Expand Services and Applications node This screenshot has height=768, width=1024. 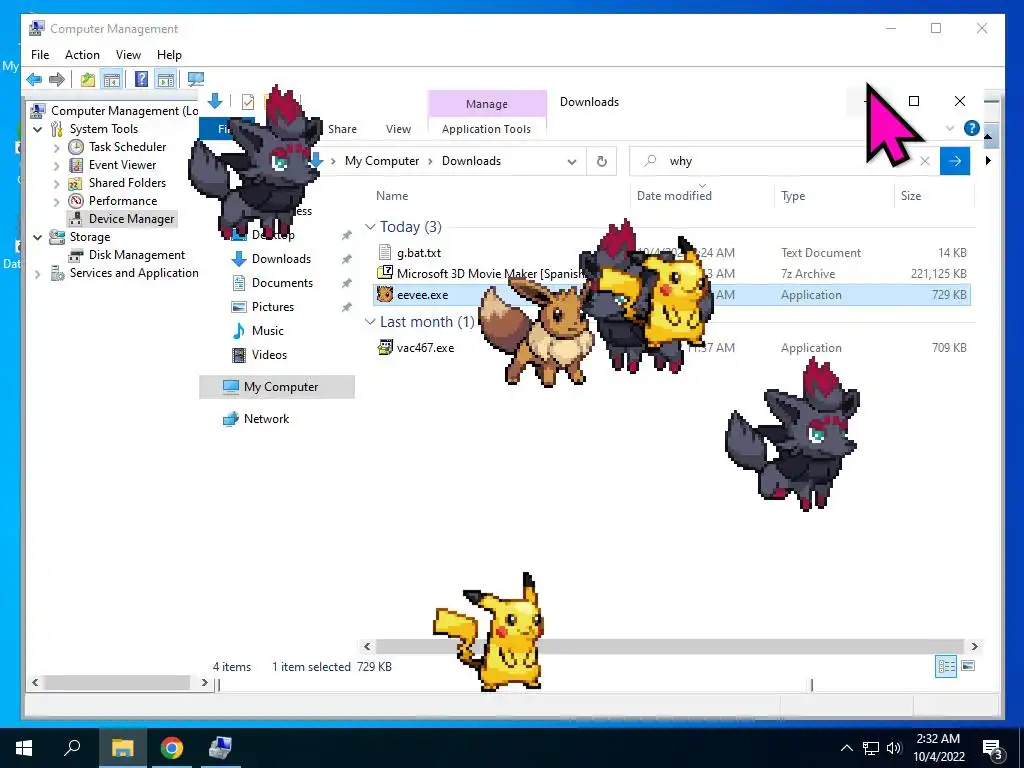[38, 274]
